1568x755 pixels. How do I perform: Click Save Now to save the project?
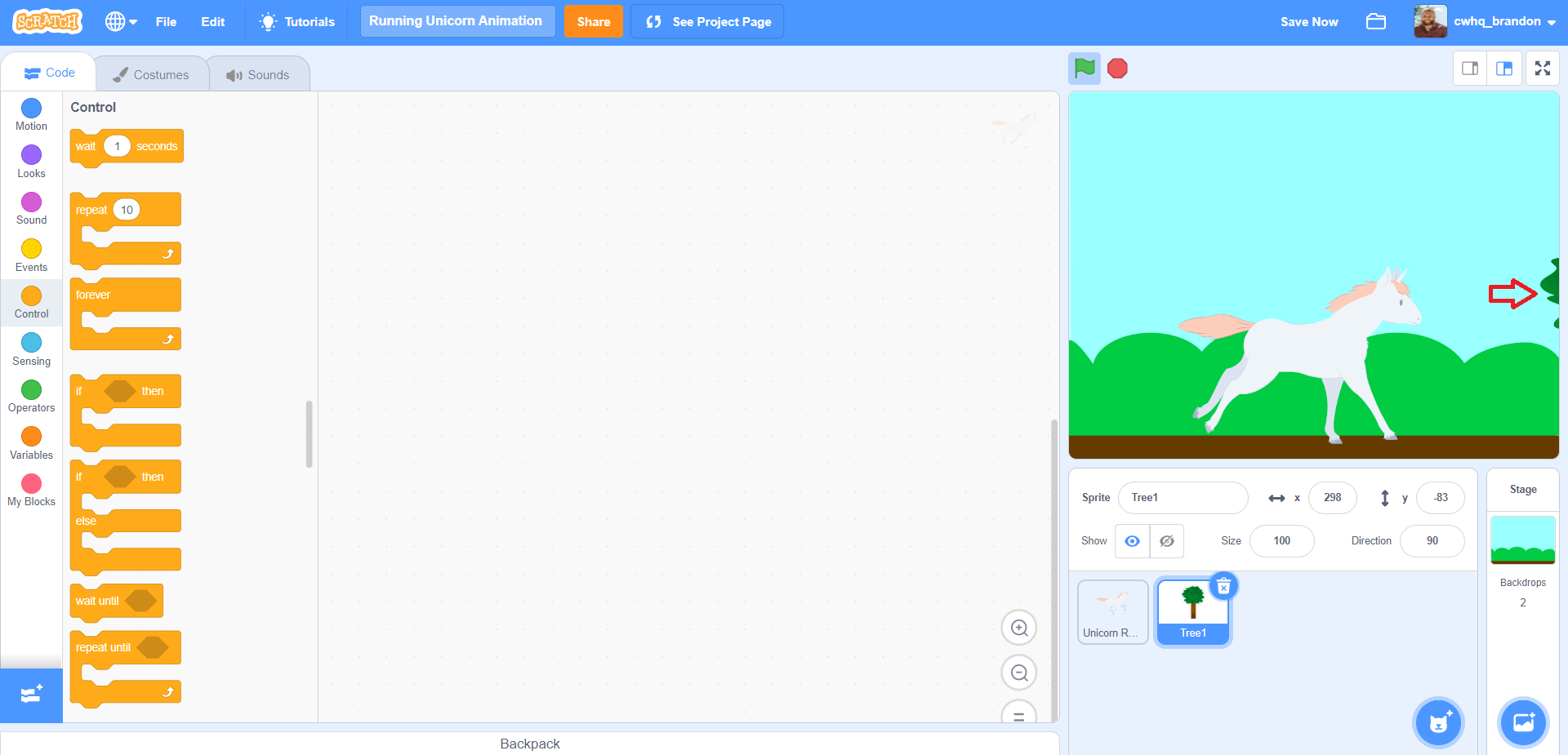pyautogui.click(x=1308, y=21)
